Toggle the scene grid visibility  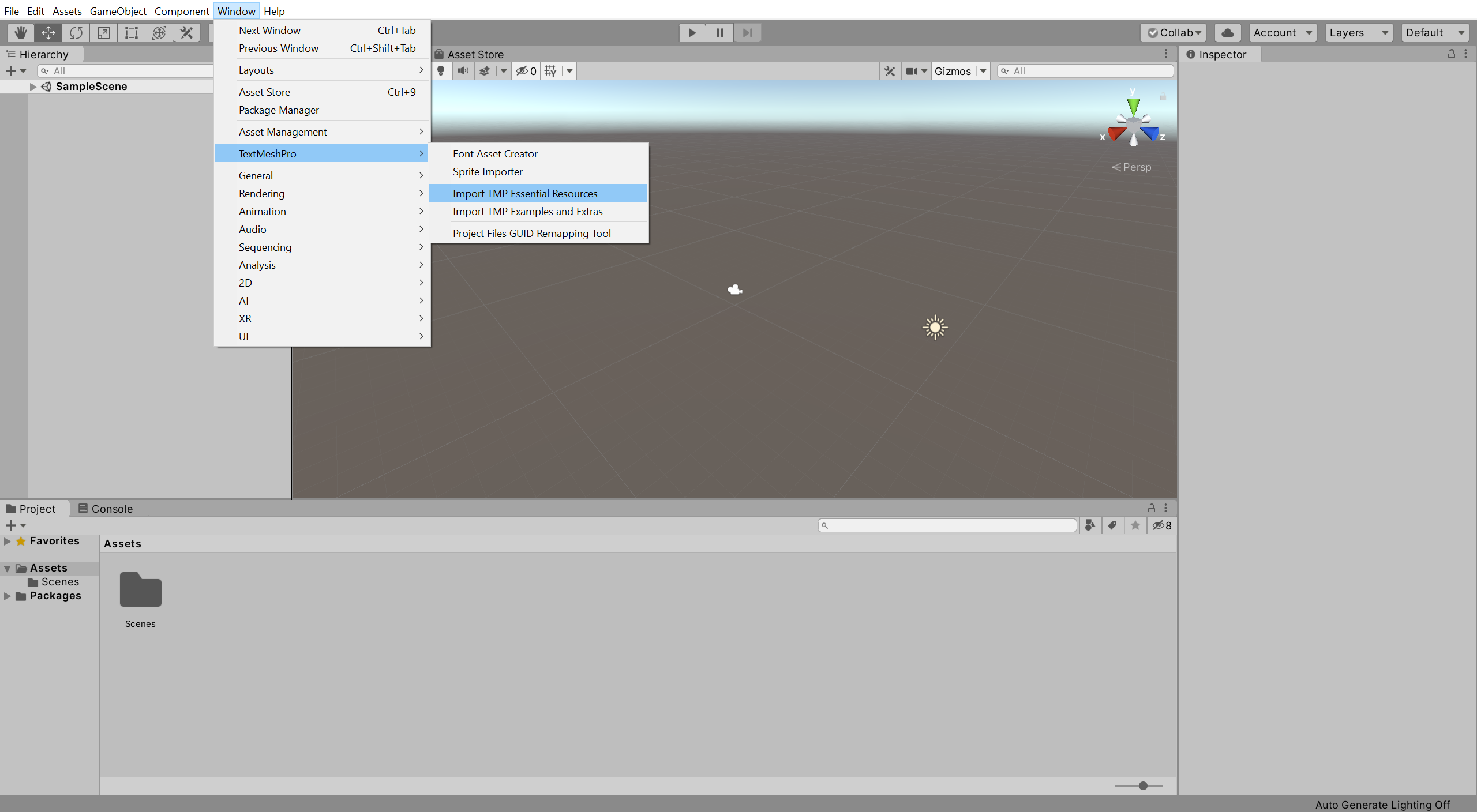[550, 71]
